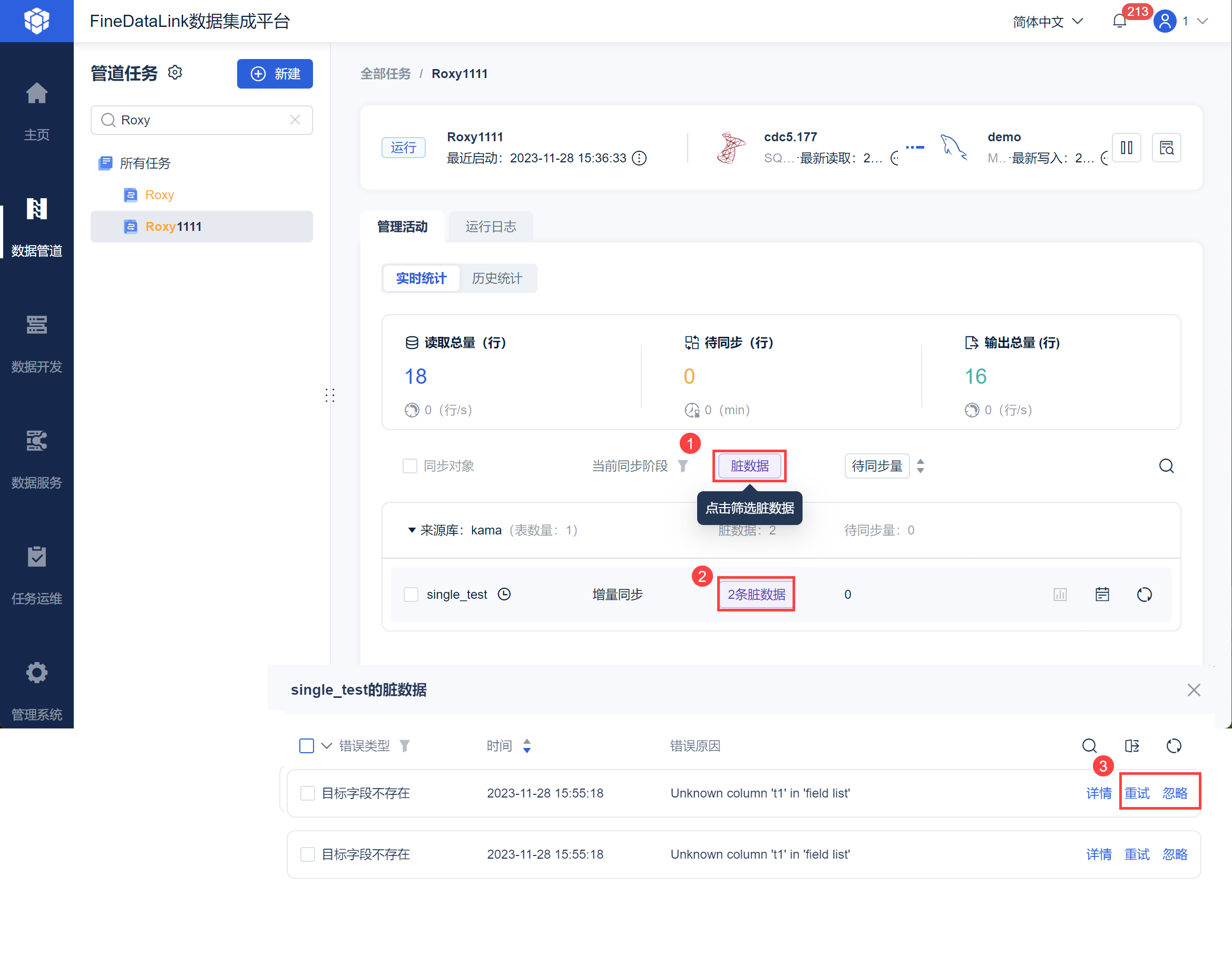Toggle the 同步对象 select-all checkbox
This screenshot has height=953, width=1232.
[409, 466]
